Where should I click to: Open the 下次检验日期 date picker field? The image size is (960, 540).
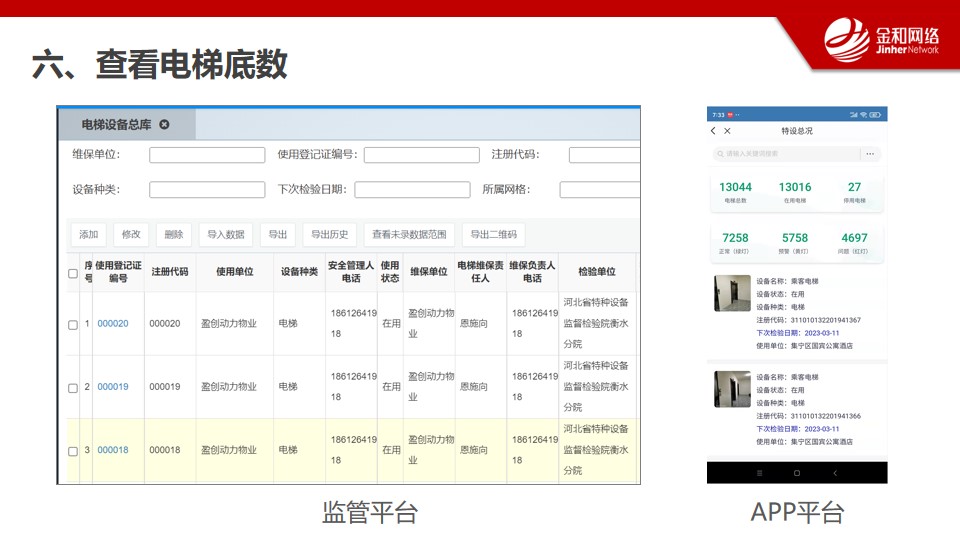pos(412,190)
